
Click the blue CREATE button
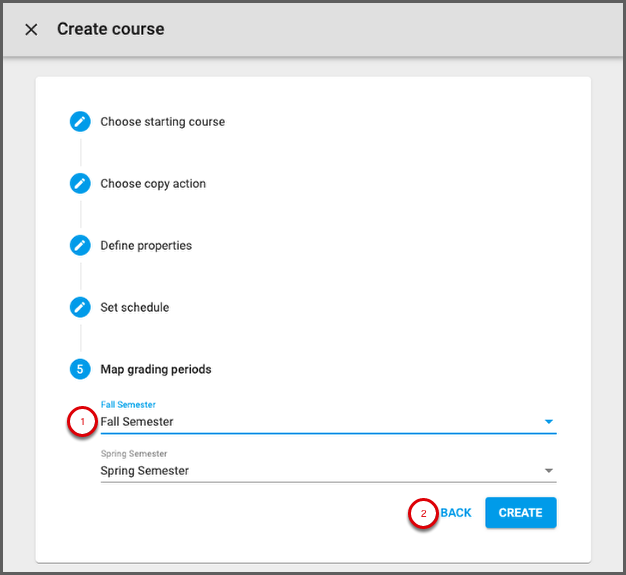(x=520, y=513)
